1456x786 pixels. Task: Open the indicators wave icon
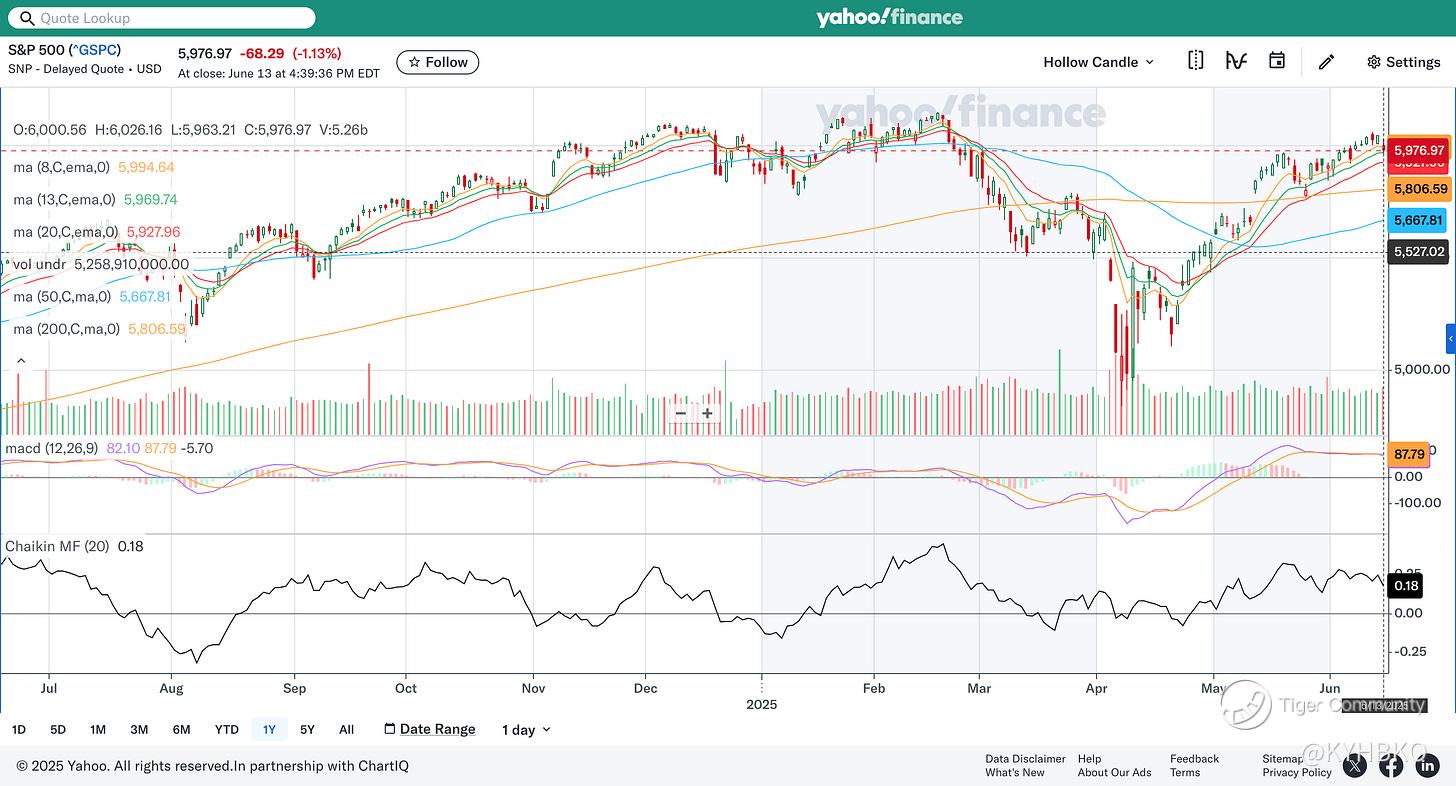1236,61
